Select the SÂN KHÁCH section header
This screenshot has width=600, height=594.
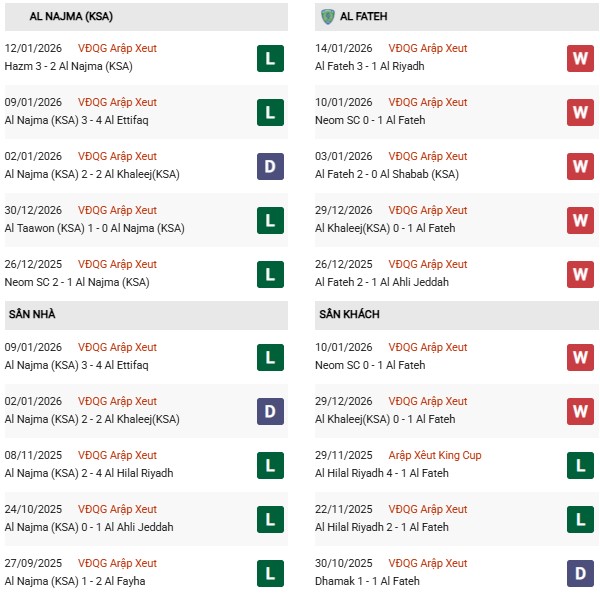click(x=351, y=314)
